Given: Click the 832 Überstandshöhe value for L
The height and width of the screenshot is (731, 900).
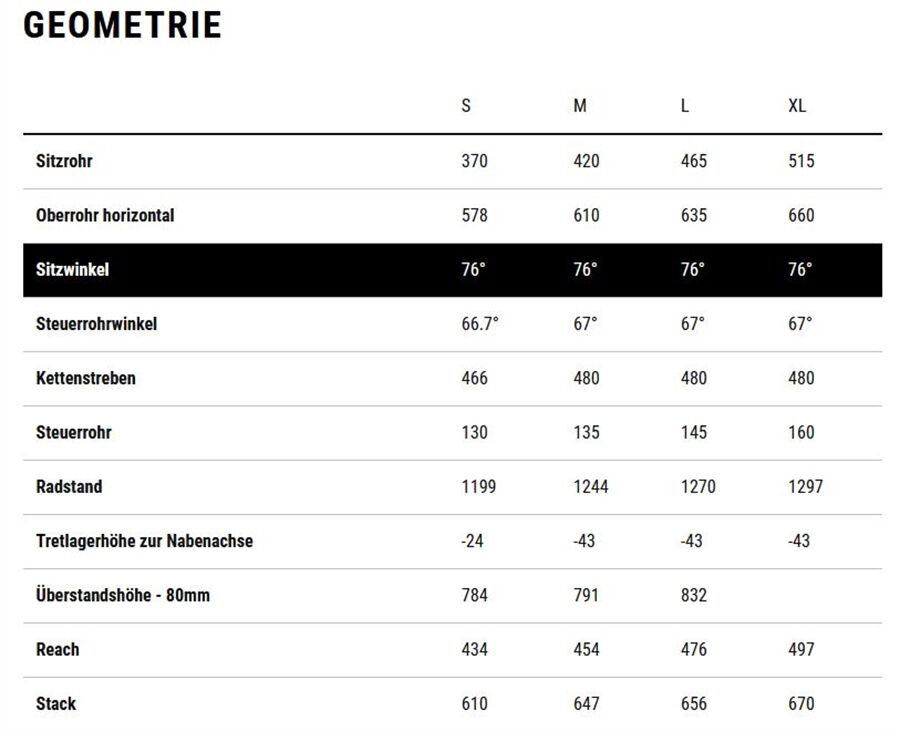Looking at the screenshot, I should (694, 595).
